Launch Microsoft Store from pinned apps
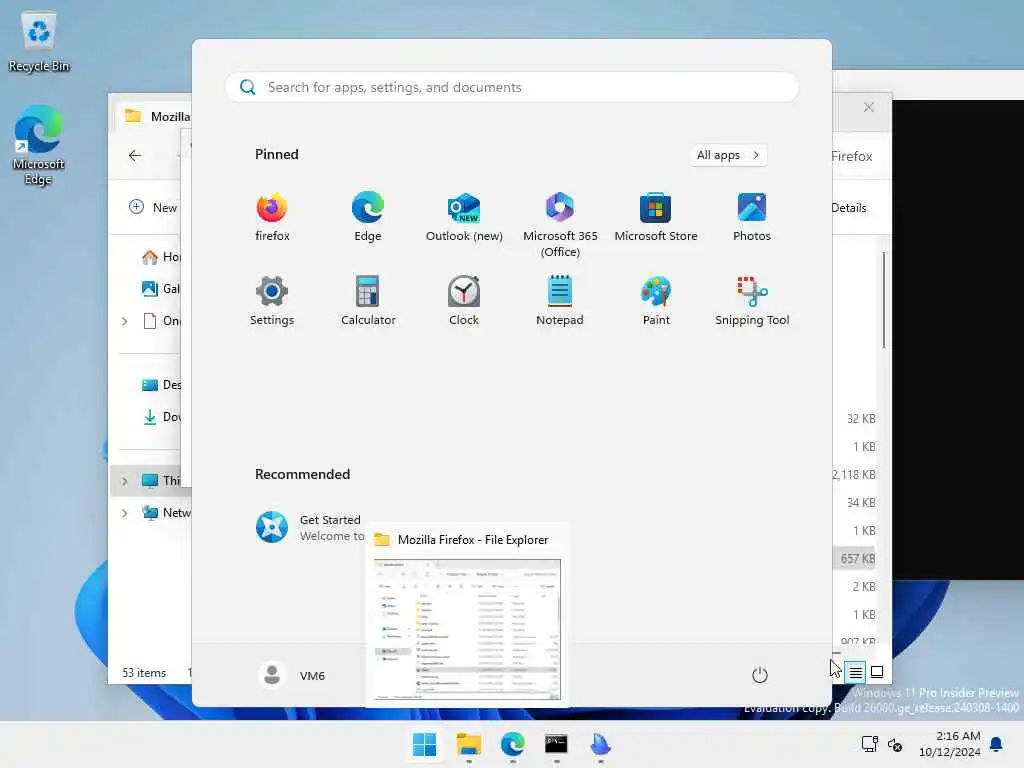The width and height of the screenshot is (1024, 768). click(x=656, y=217)
